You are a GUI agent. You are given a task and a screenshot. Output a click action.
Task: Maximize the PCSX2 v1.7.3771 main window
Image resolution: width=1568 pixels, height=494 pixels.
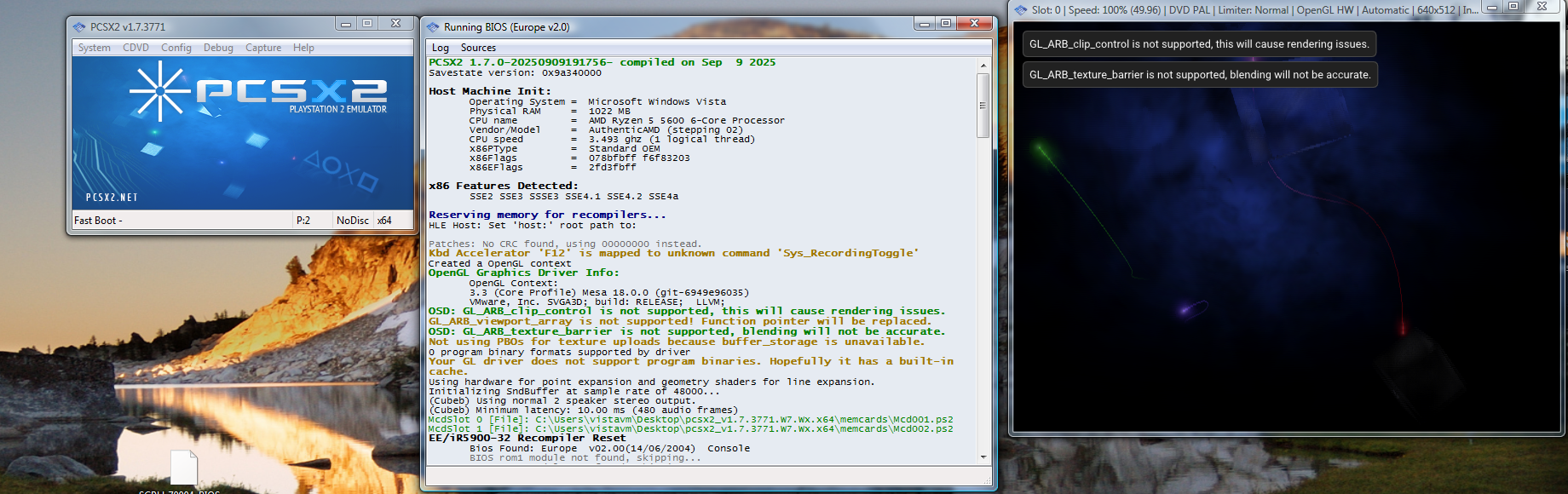pyautogui.click(x=367, y=24)
